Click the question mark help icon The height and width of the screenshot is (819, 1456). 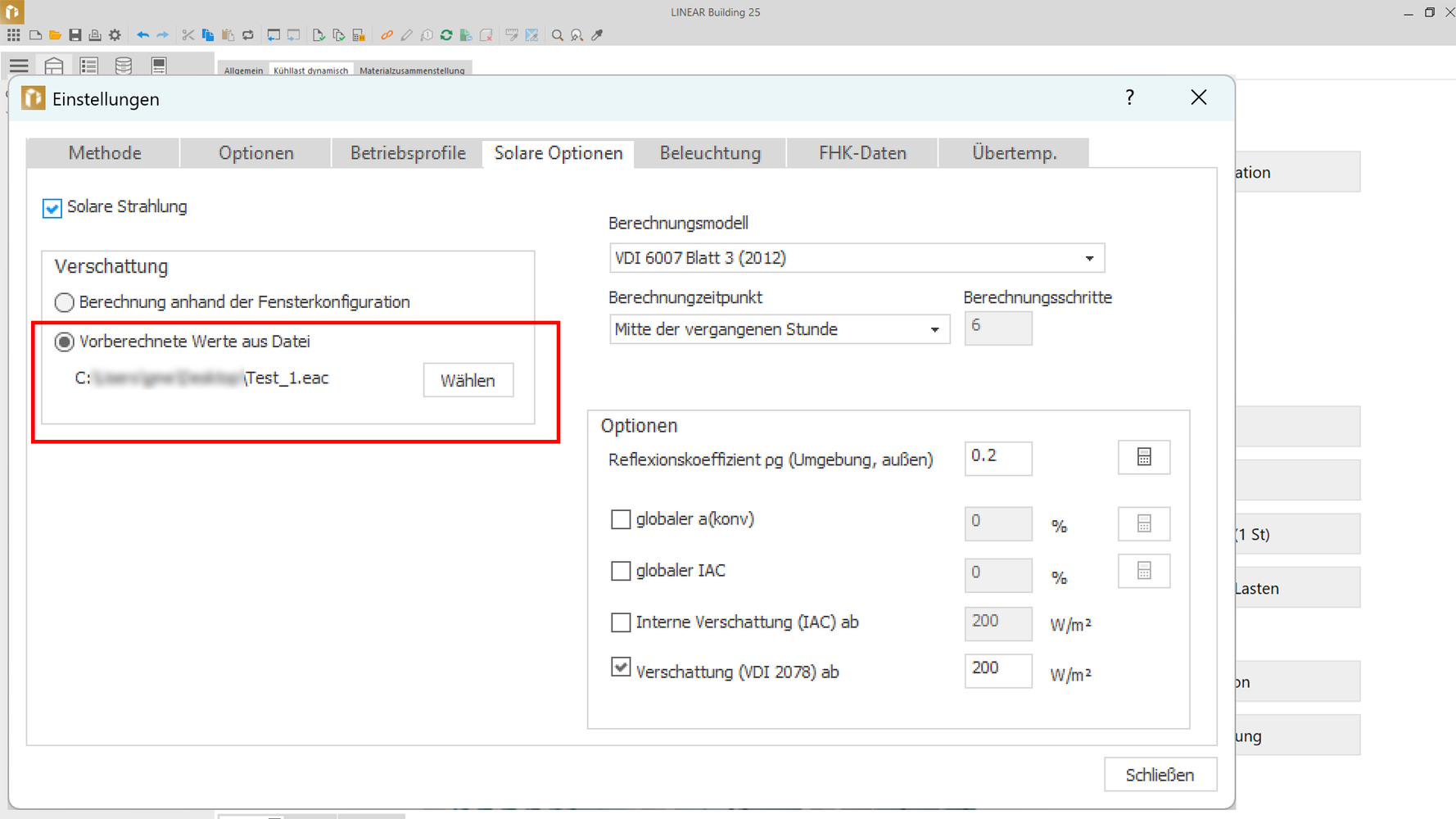pos(1129,97)
